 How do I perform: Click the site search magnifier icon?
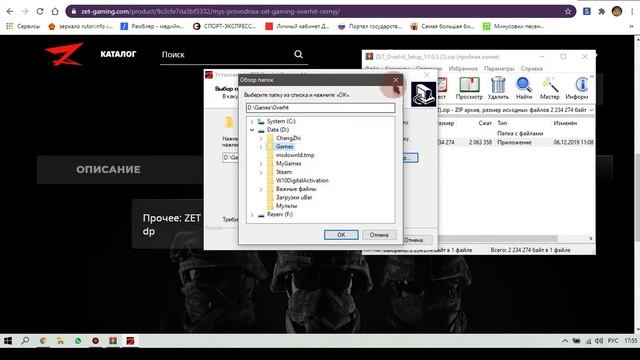tap(298, 54)
